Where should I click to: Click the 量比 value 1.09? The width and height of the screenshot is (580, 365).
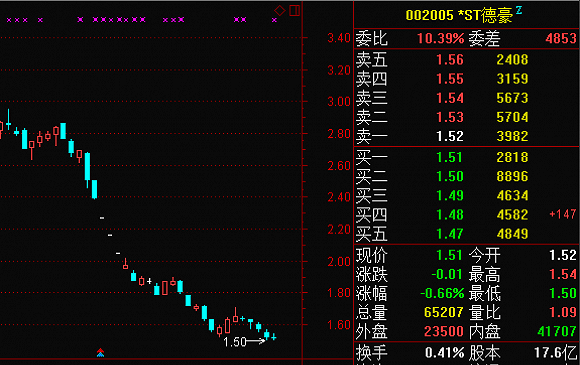(563, 313)
